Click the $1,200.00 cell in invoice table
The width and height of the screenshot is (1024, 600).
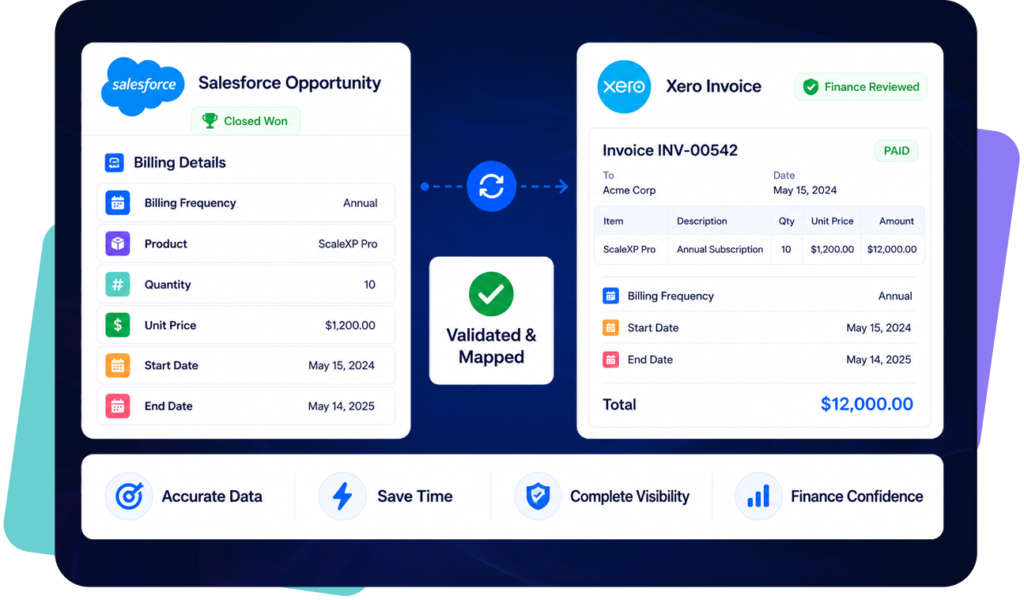(x=832, y=249)
